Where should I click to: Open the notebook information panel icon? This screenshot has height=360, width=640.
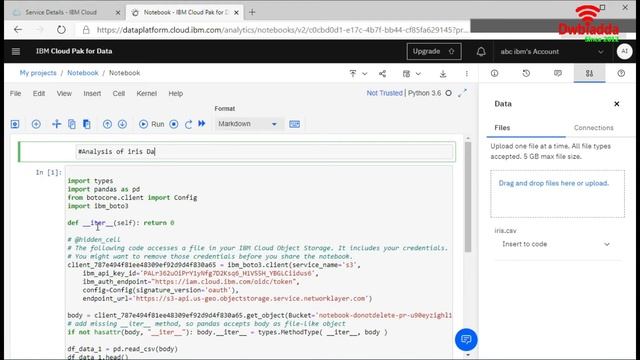pos(494,73)
